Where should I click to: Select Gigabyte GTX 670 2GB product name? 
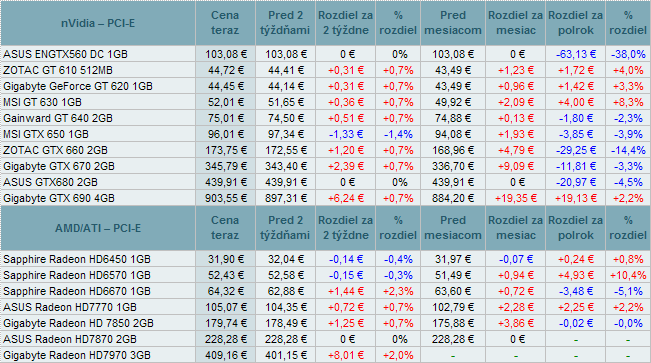coord(59,166)
